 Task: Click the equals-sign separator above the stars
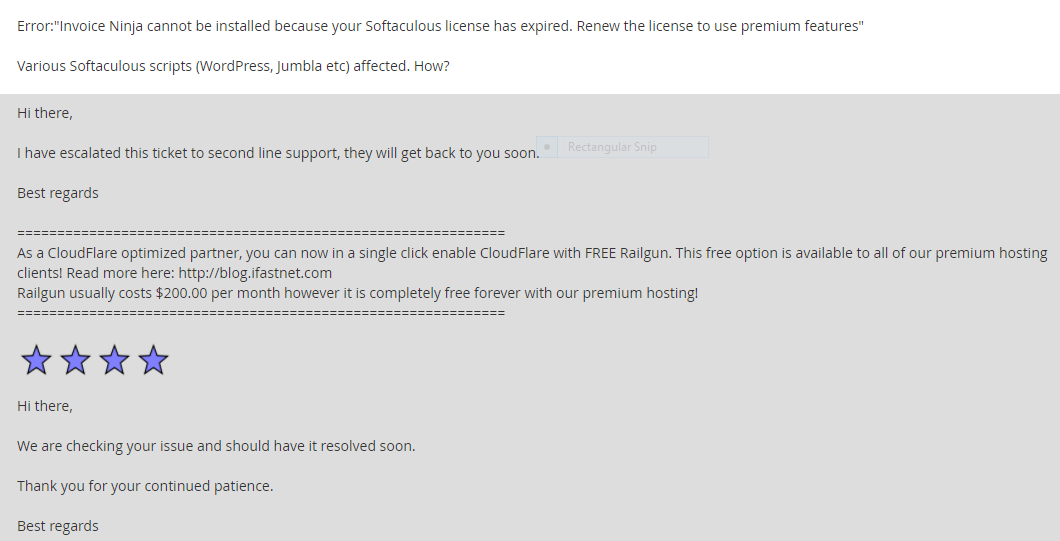[261, 313]
